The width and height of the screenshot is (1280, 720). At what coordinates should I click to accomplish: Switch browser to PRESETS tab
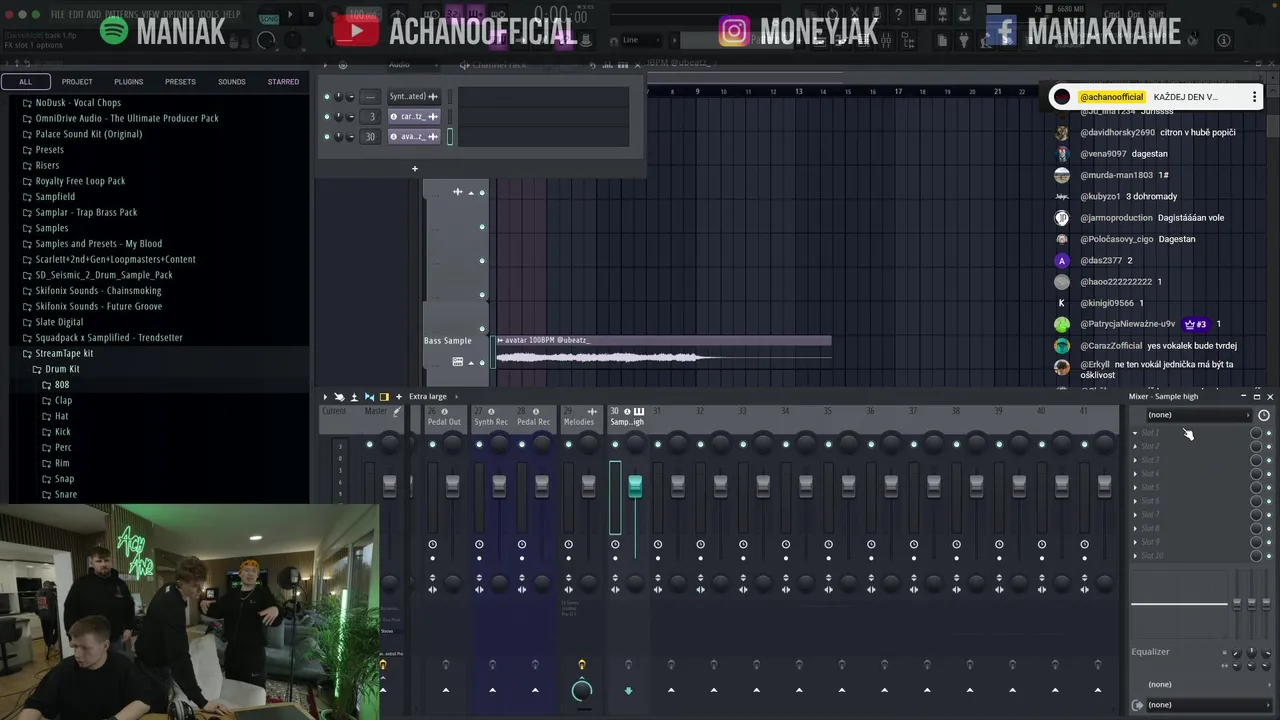tap(180, 82)
